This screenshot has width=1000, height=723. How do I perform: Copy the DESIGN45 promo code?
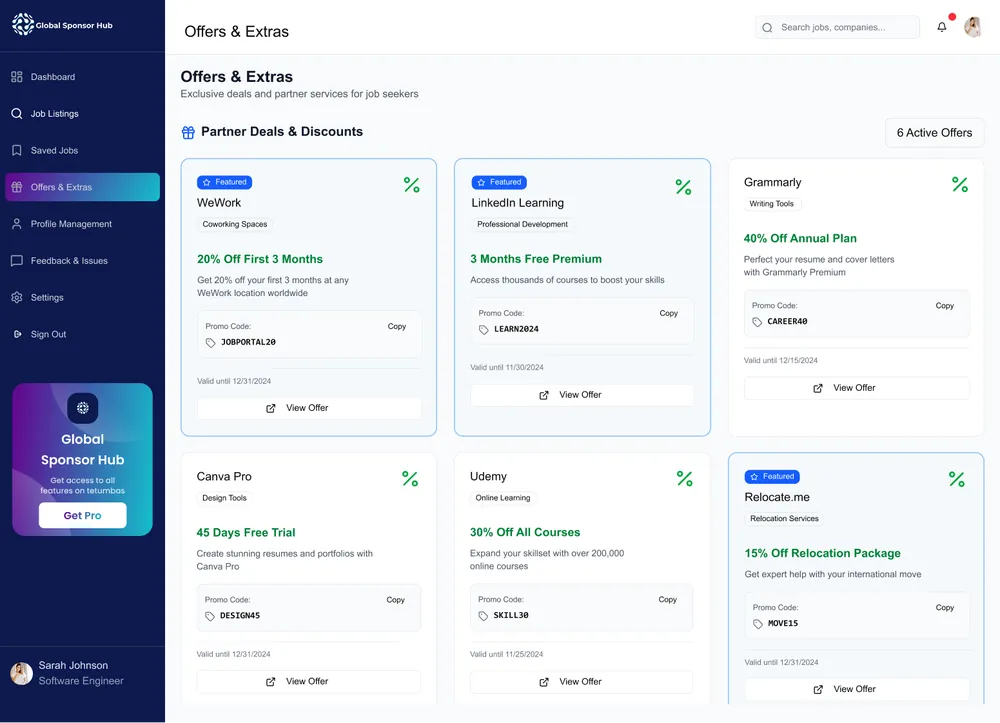pos(395,600)
